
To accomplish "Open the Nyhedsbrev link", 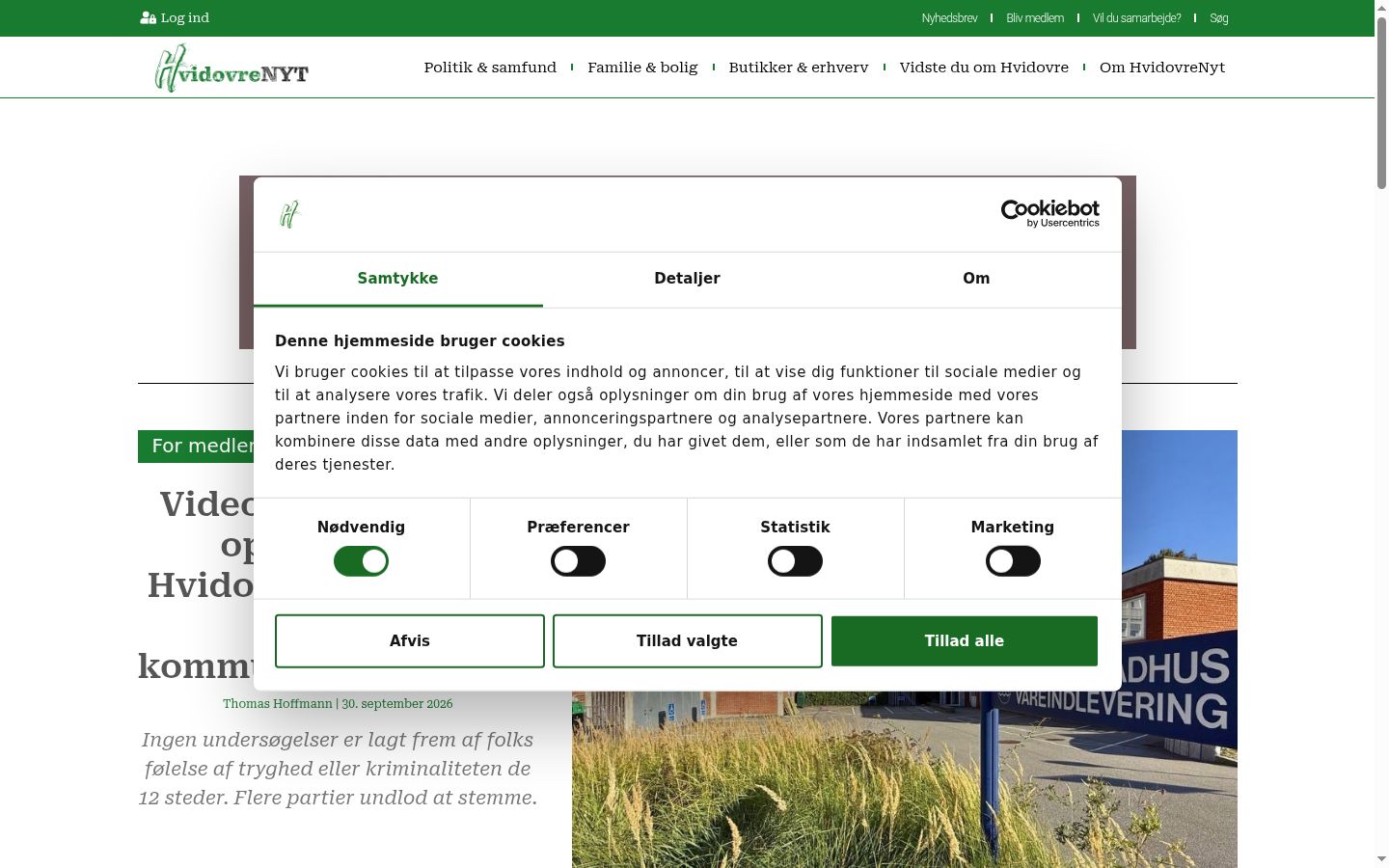I will pos(949,18).
